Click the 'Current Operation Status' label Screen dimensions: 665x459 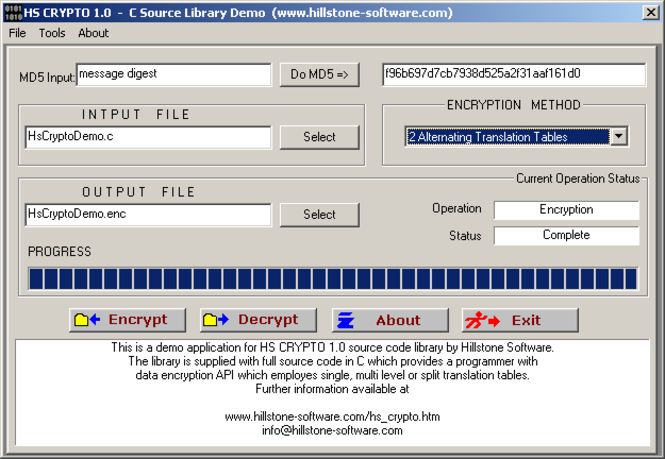pos(578,179)
